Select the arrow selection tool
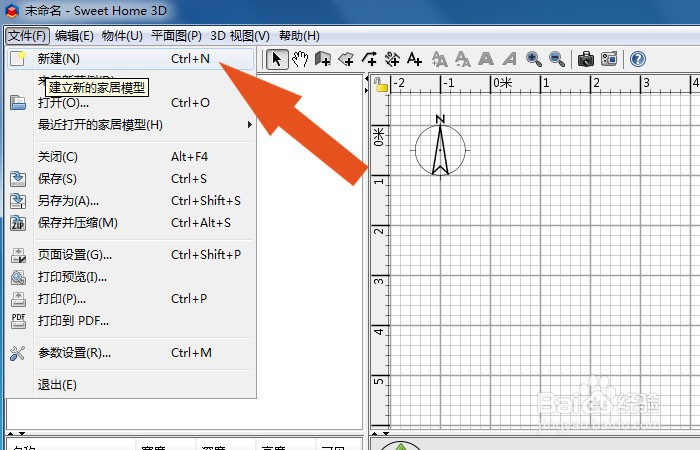Viewport: 700px width, 450px height. click(277, 59)
